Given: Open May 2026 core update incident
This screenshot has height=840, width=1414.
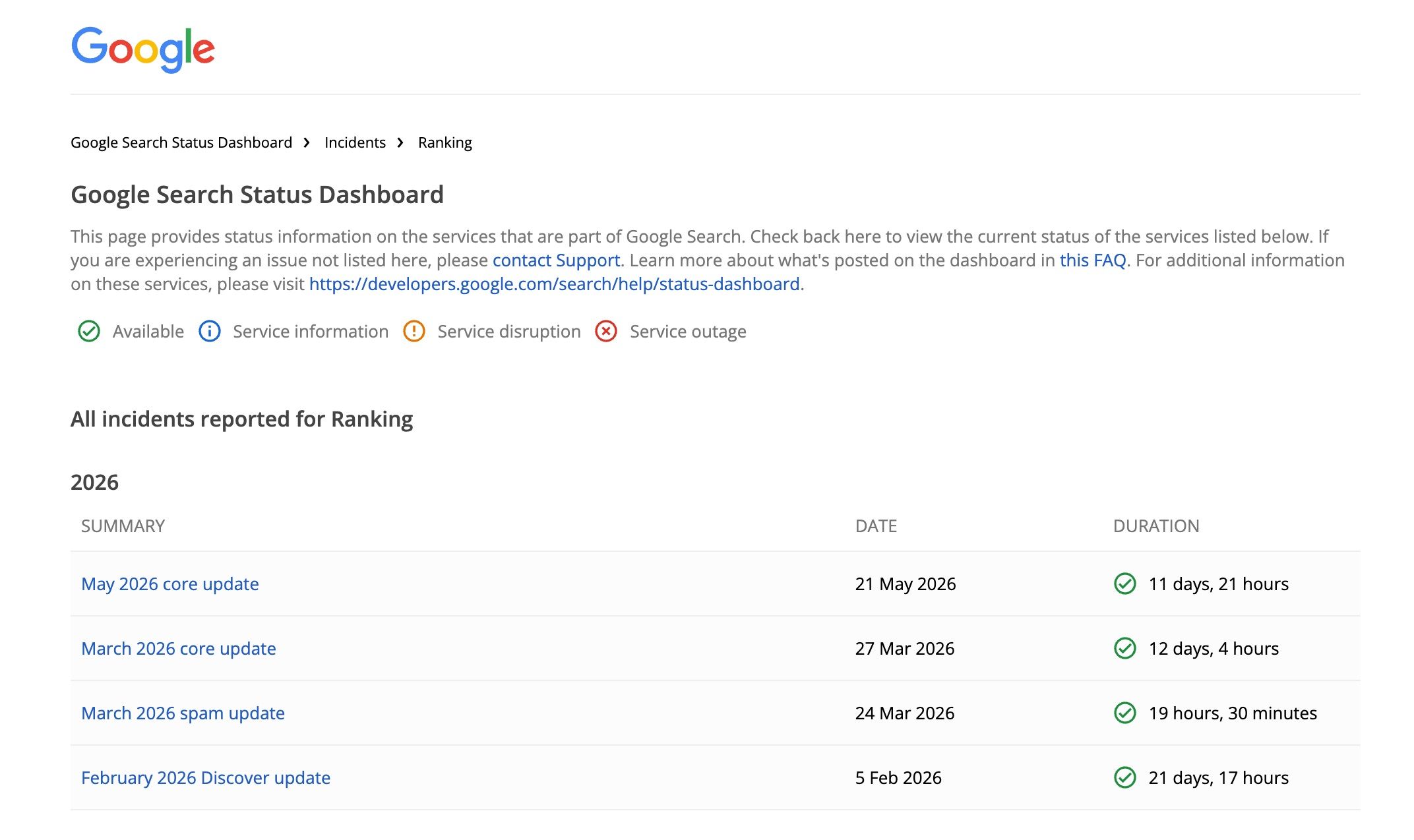Looking at the screenshot, I should tap(170, 584).
